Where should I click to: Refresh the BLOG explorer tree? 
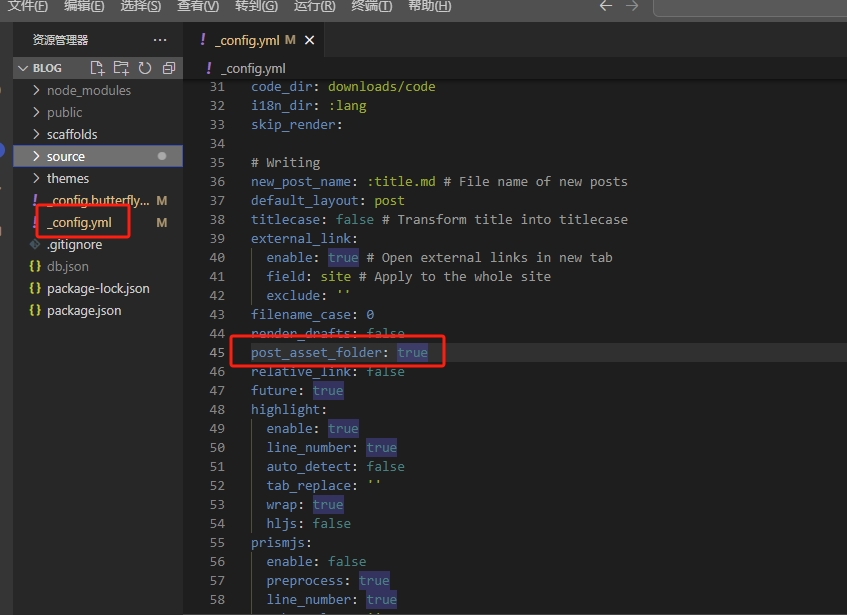coord(145,68)
